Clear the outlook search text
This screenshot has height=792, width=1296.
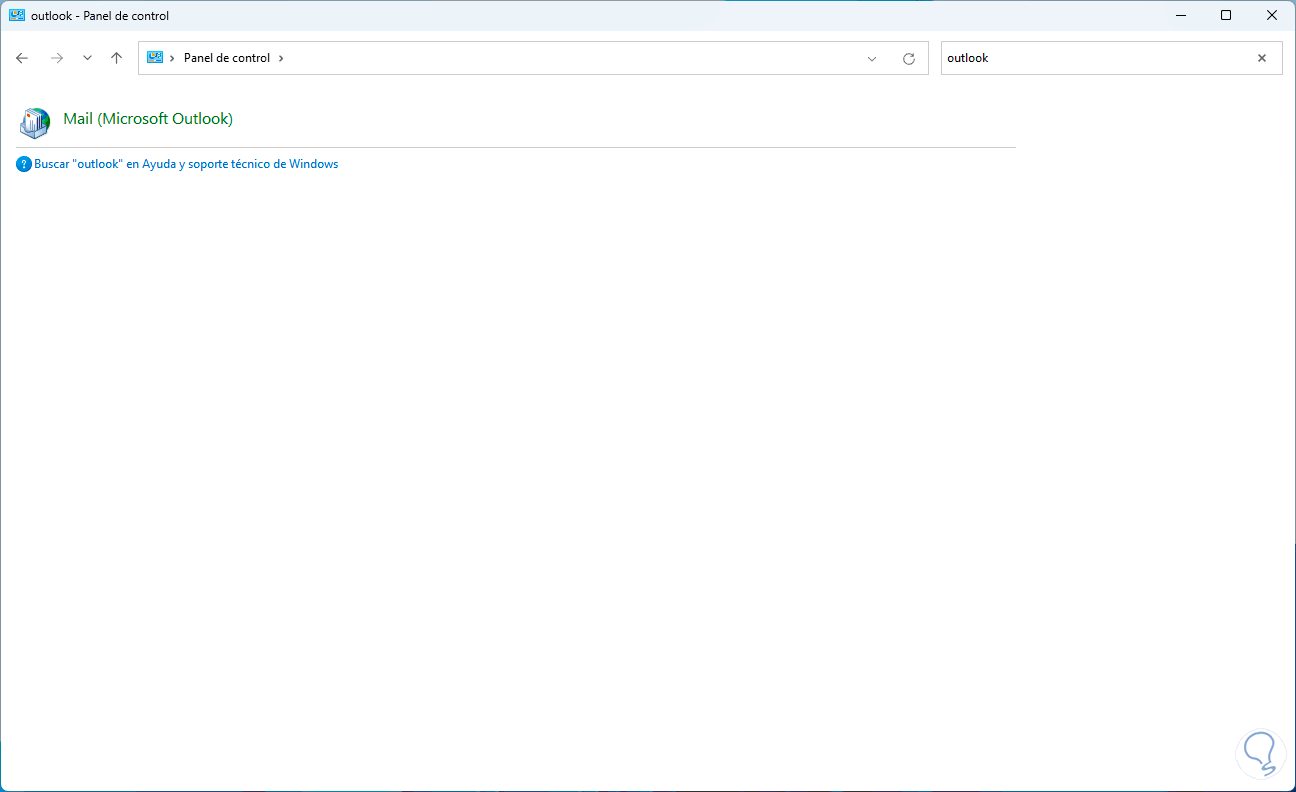1262,58
